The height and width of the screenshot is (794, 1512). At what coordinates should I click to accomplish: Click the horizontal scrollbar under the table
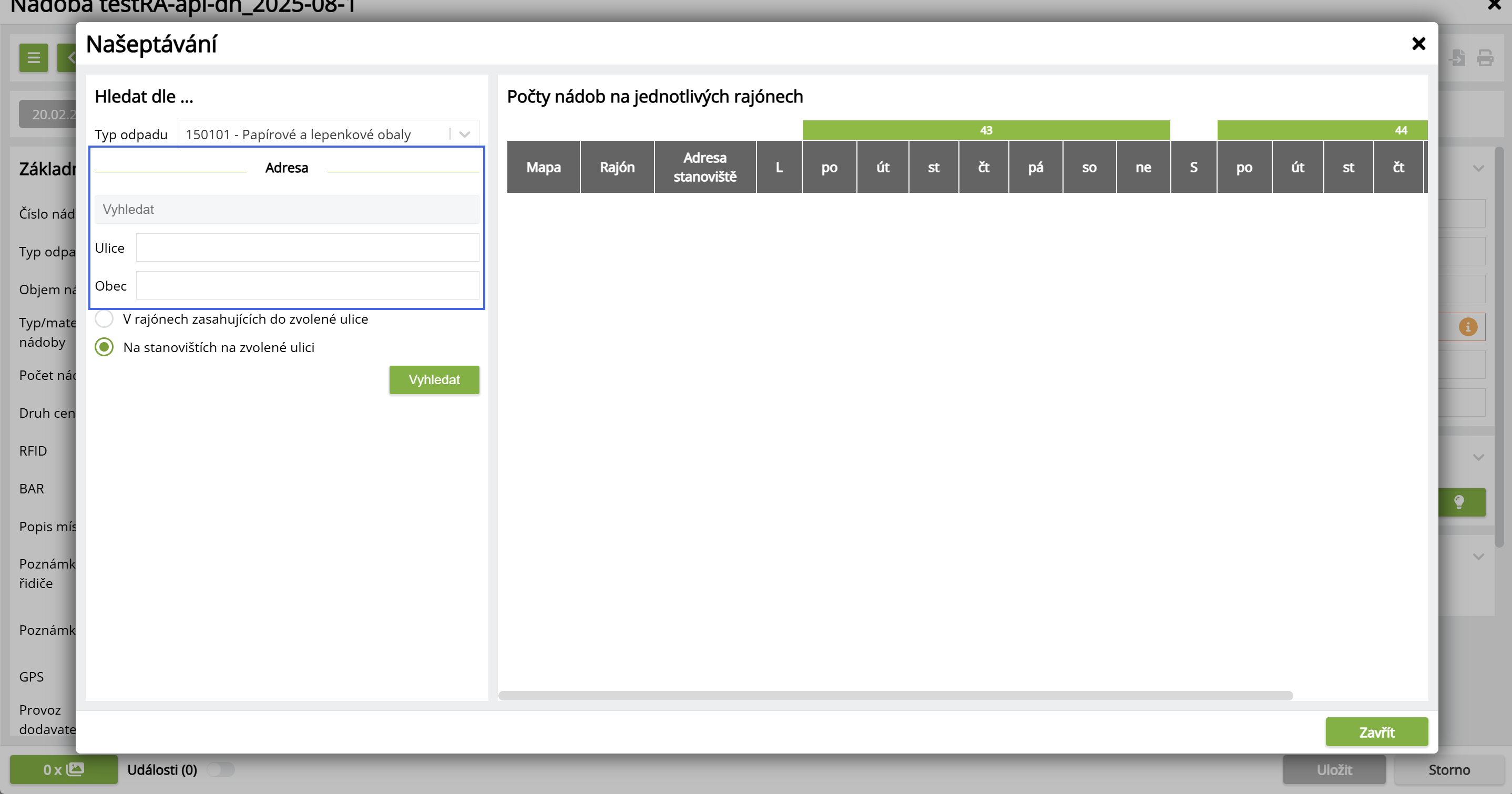(x=895, y=695)
